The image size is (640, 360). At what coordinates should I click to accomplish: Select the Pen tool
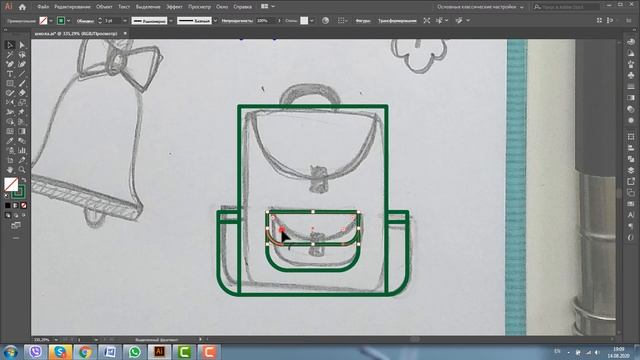point(10,64)
